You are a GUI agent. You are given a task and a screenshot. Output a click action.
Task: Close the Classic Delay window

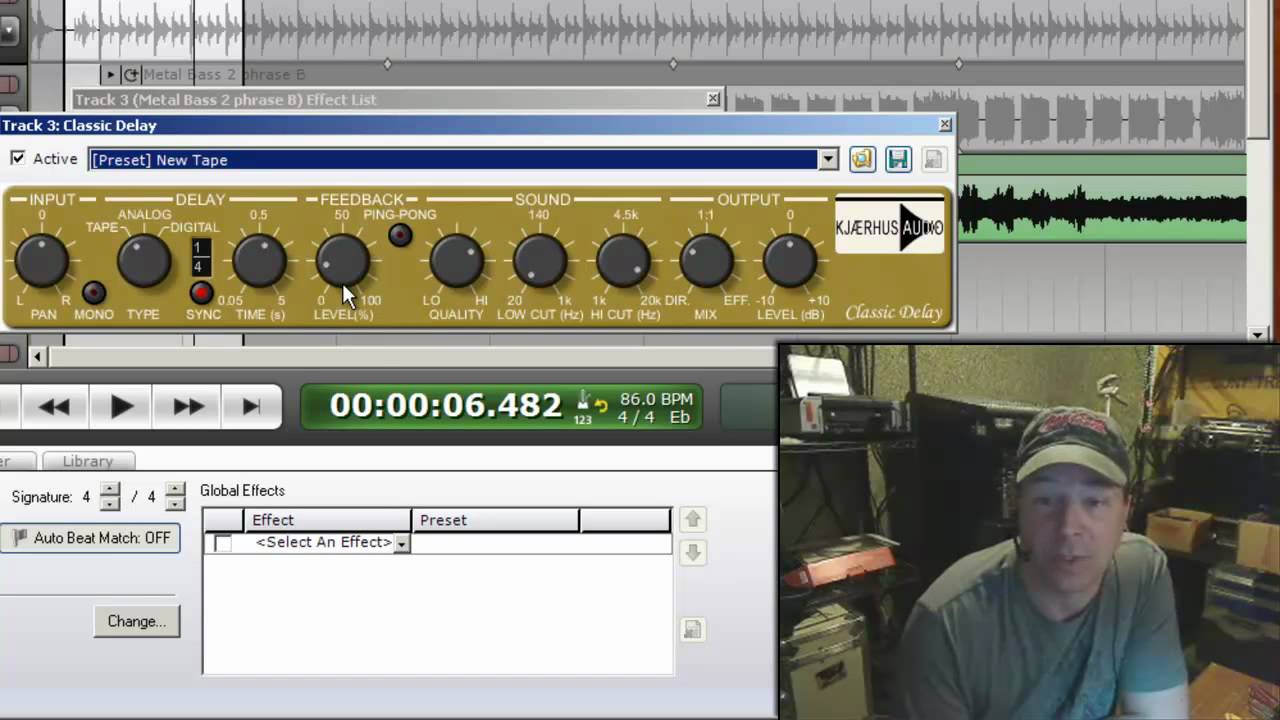tap(945, 125)
